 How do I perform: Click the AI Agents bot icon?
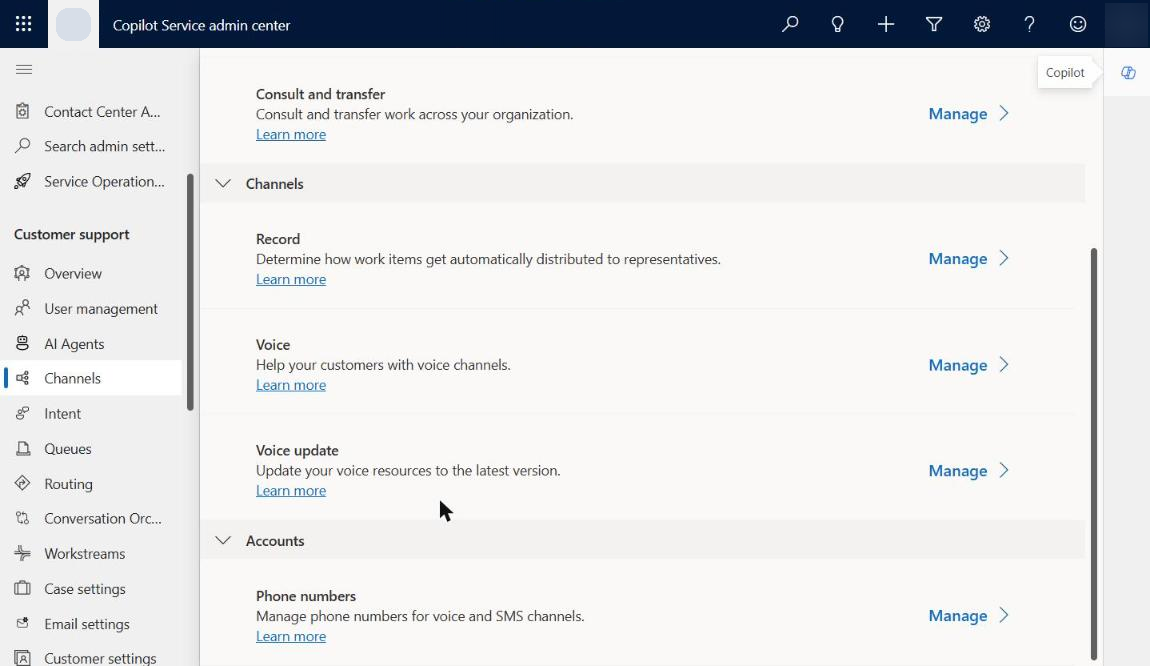23,343
